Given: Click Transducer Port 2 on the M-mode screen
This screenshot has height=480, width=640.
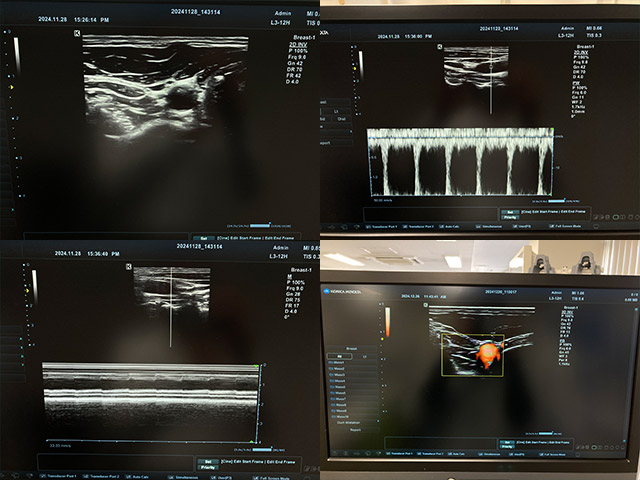Looking at the screenshot, I should pos(101,477).
